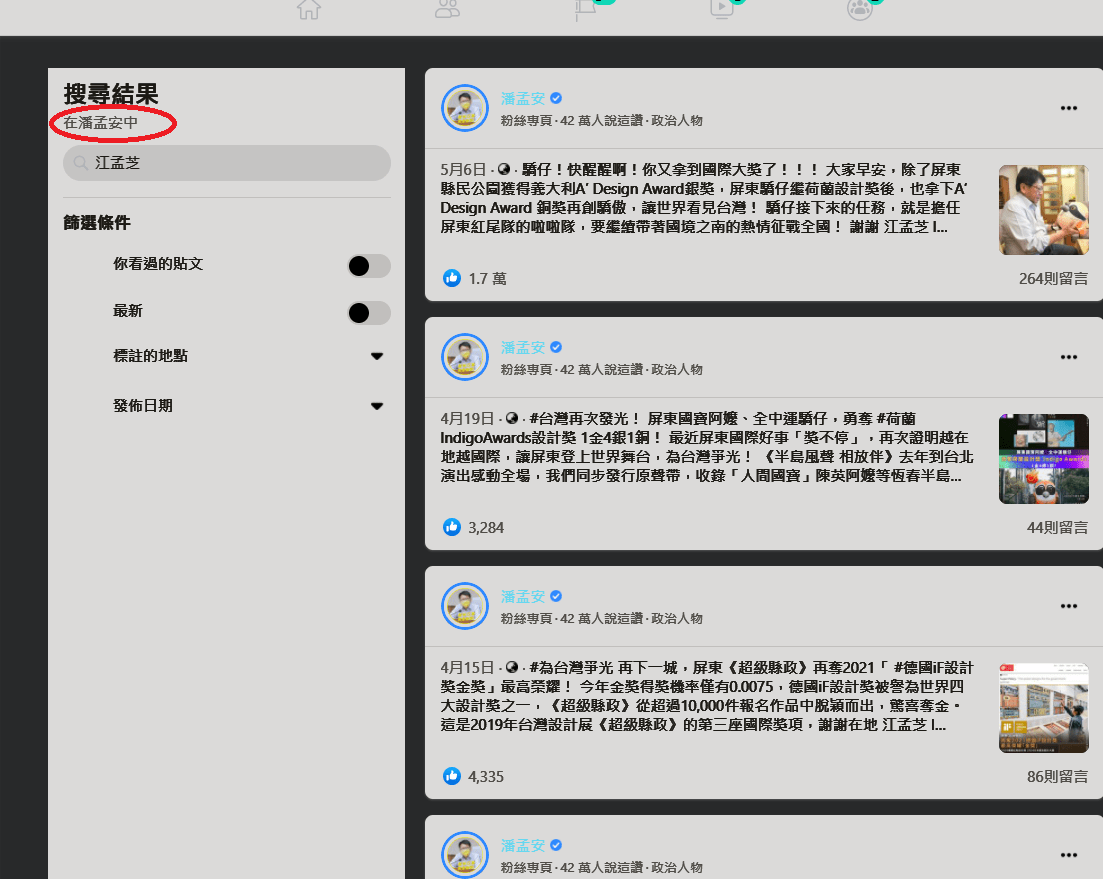This screenshot has height=879, width=1103.
Task: Click the 標註的地點 filter label
Action: [x=151, y=356]
